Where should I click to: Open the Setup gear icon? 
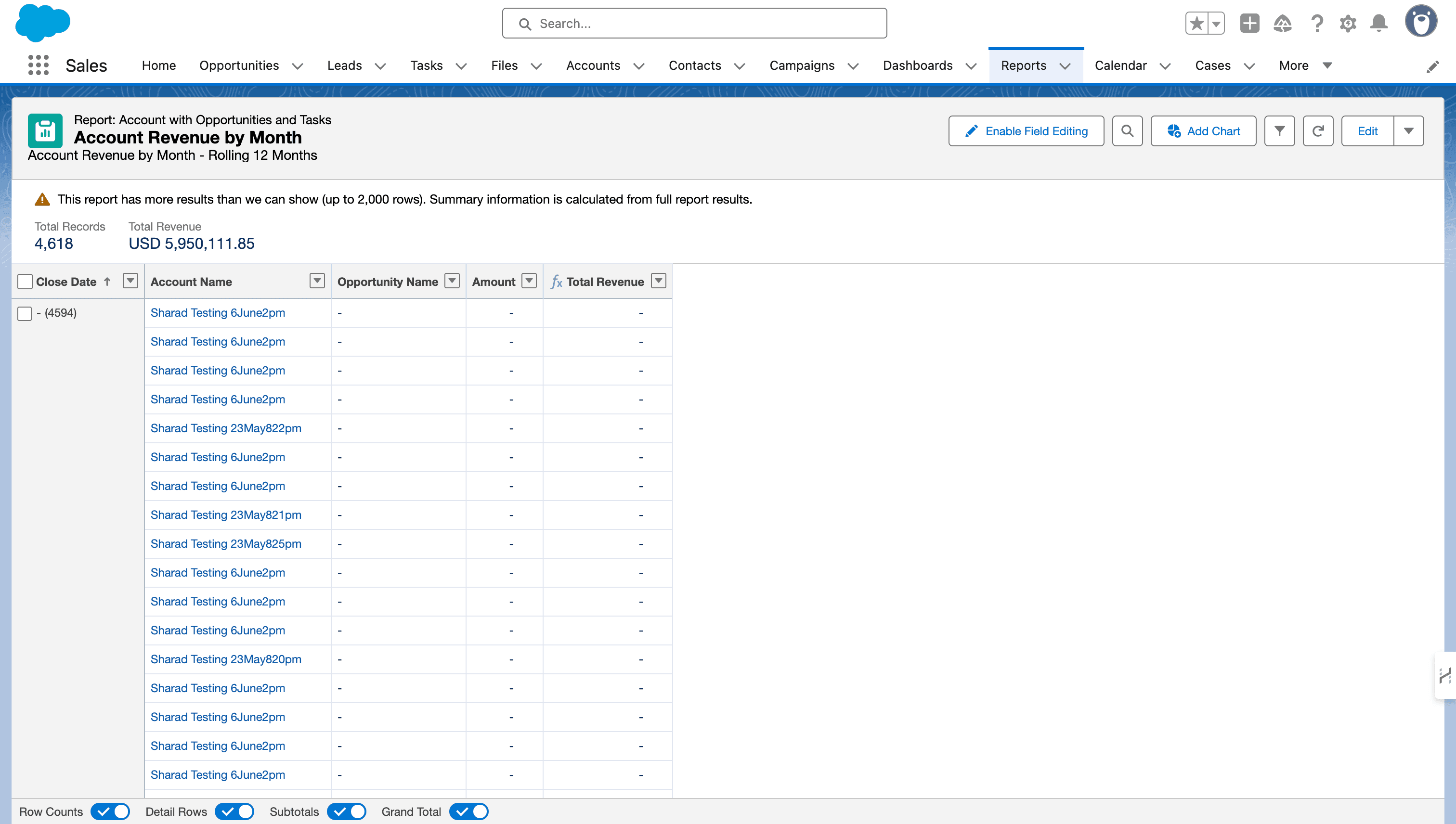[1348, 24]
